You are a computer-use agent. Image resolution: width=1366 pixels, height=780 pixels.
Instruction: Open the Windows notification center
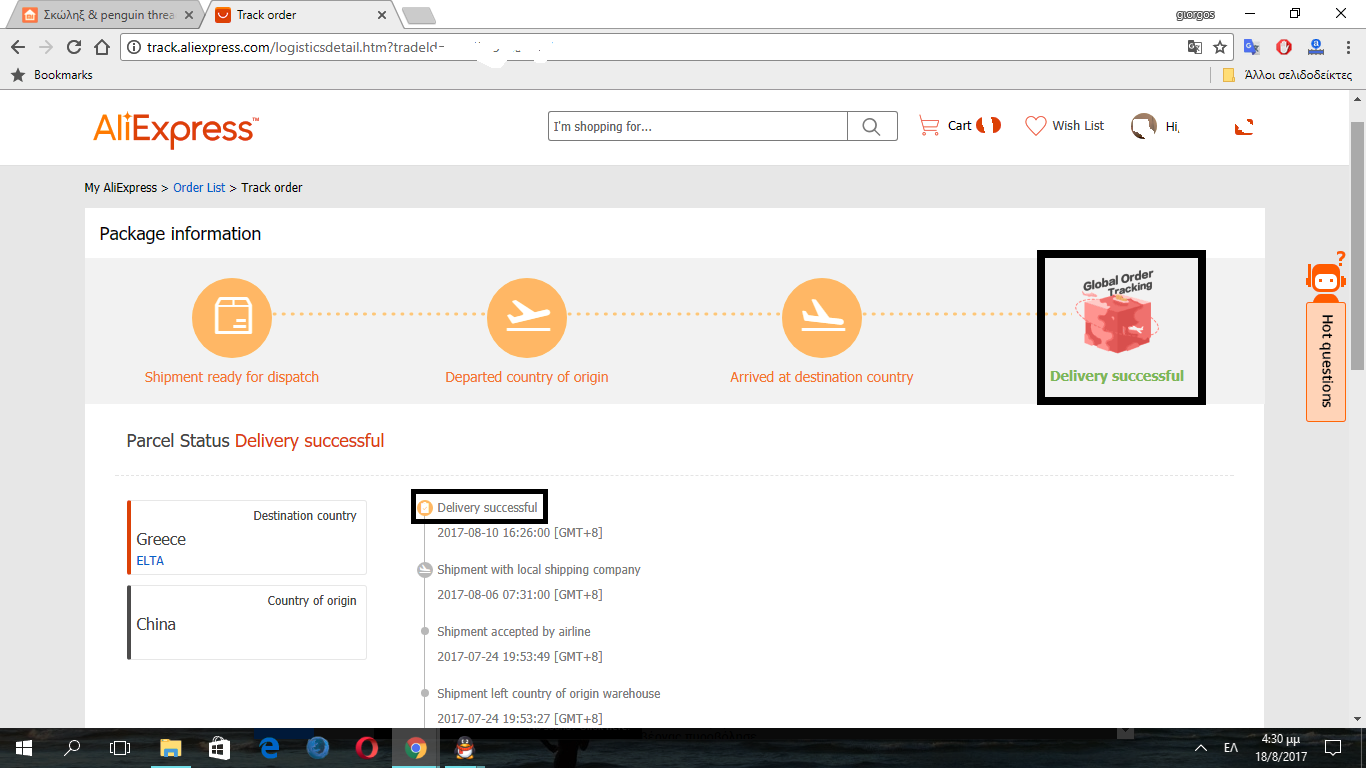(x=1332, y=748)
